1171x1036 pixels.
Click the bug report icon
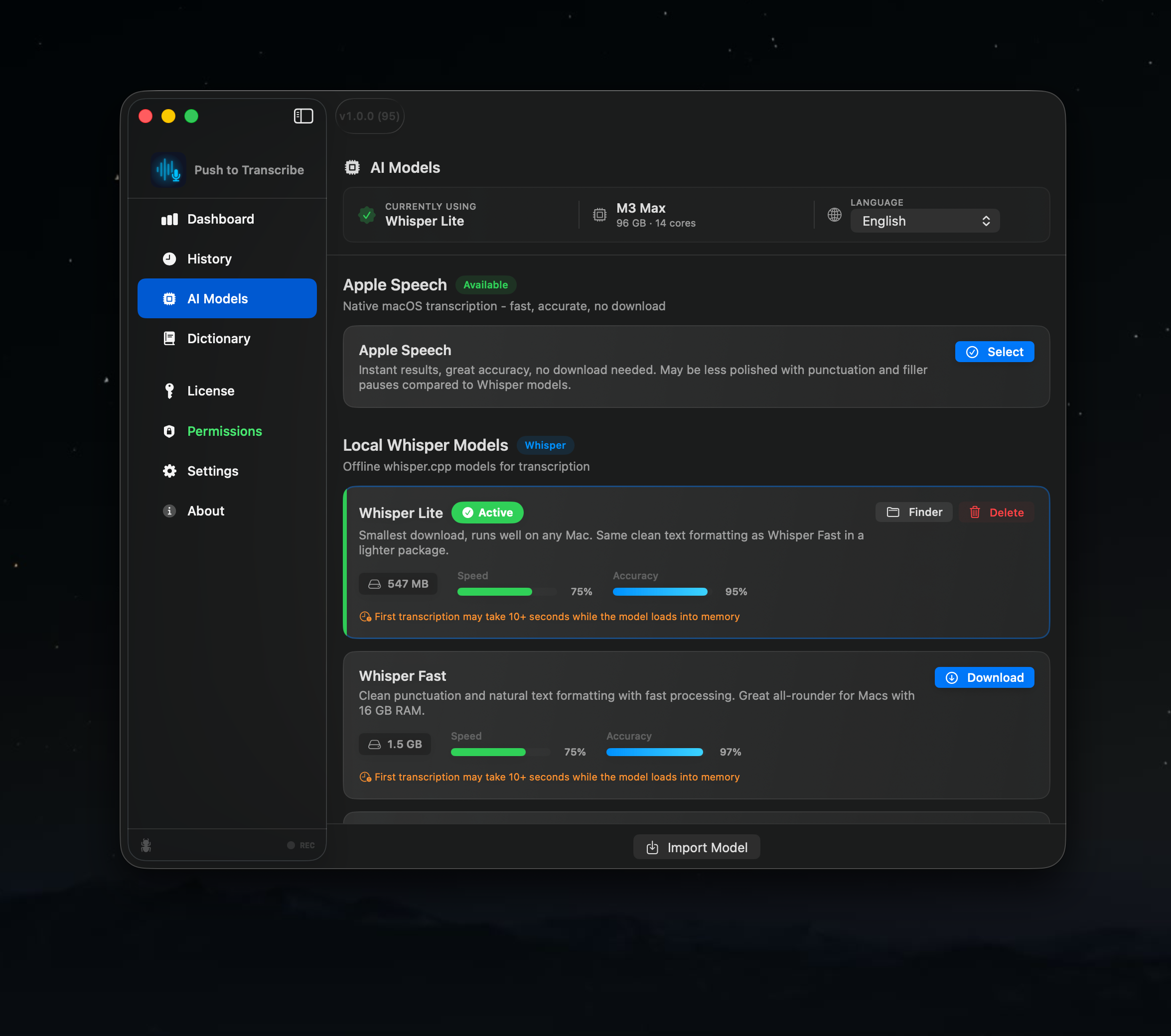tap(146, 845)
